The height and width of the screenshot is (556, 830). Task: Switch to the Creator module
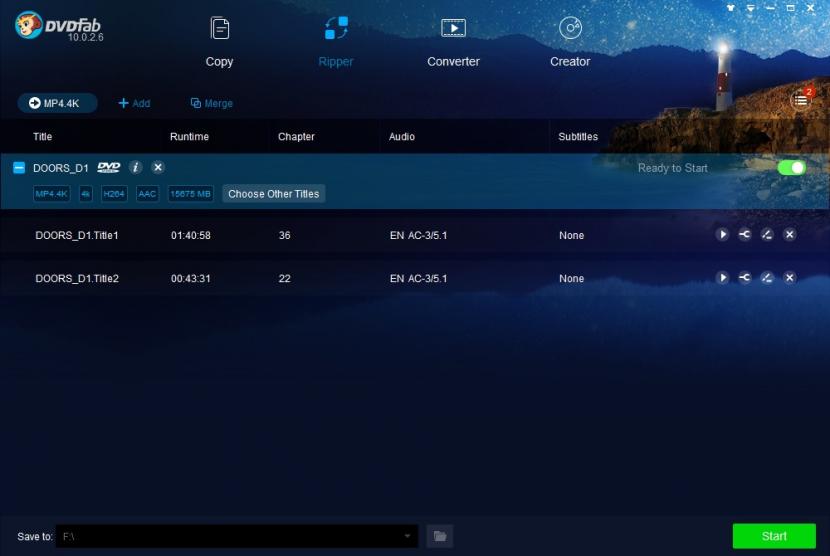click(x=570, y=43)
